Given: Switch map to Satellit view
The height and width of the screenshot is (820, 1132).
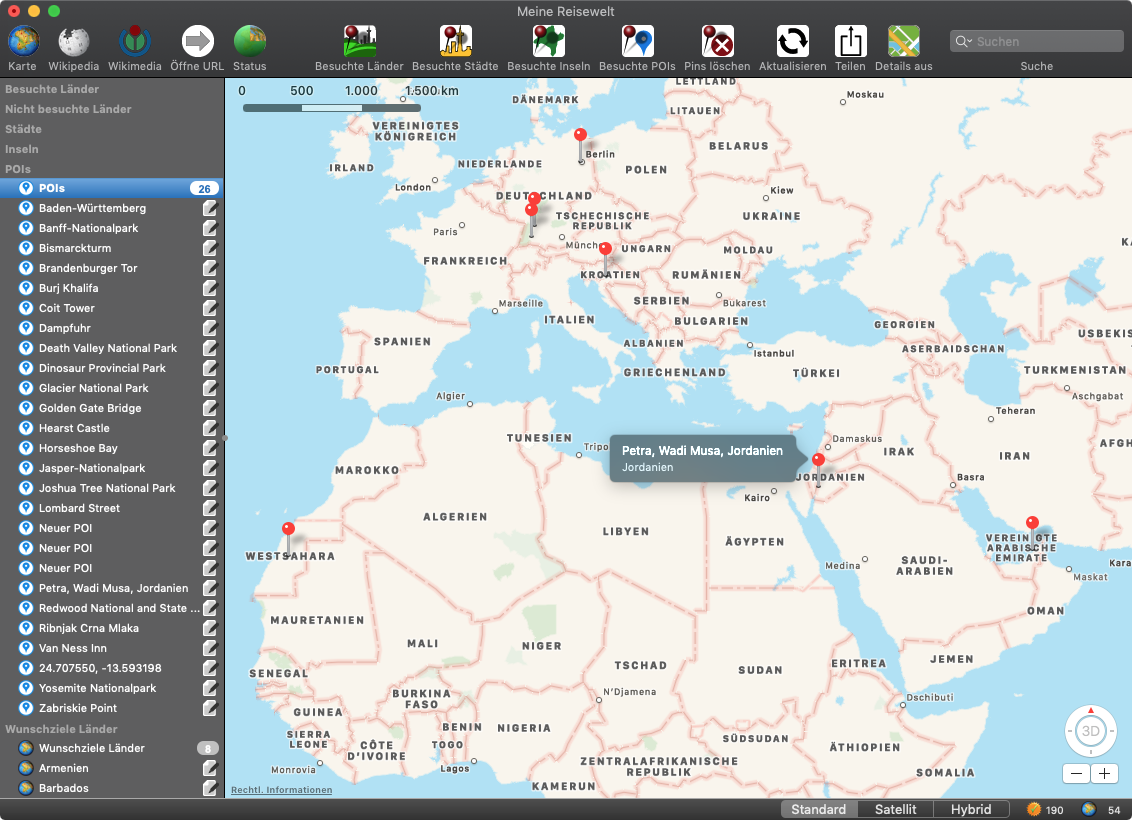Looking at the screenshot, I should point(895,809).
